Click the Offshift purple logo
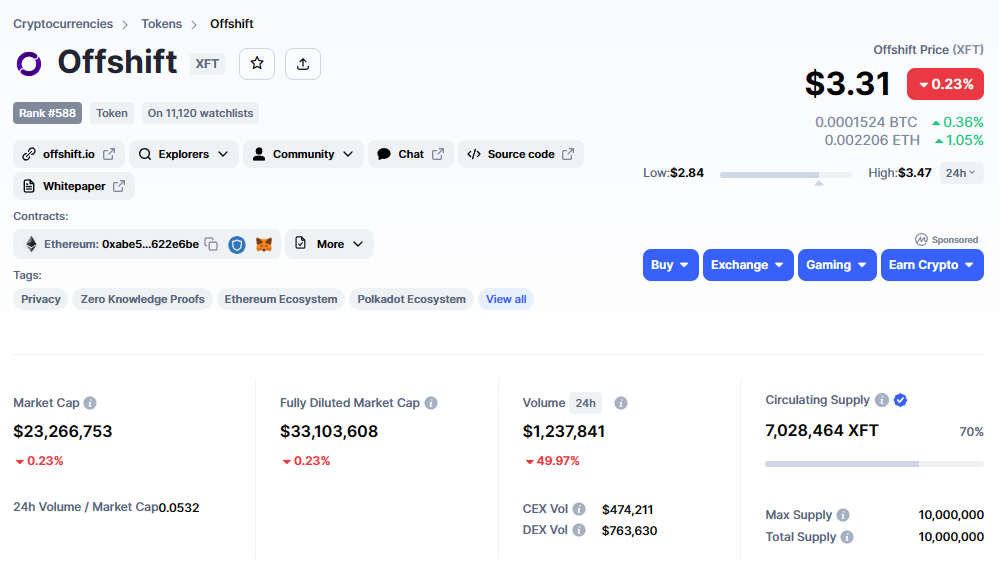The height and width of the screenshot is (574, 999). click(x=29, y=64)
